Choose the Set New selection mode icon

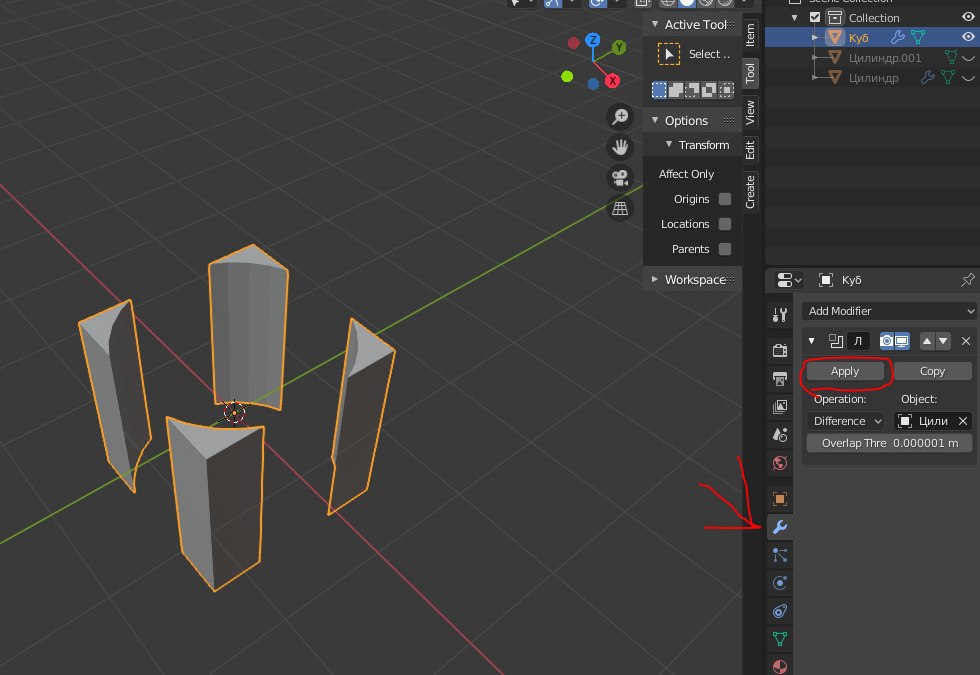659,90
